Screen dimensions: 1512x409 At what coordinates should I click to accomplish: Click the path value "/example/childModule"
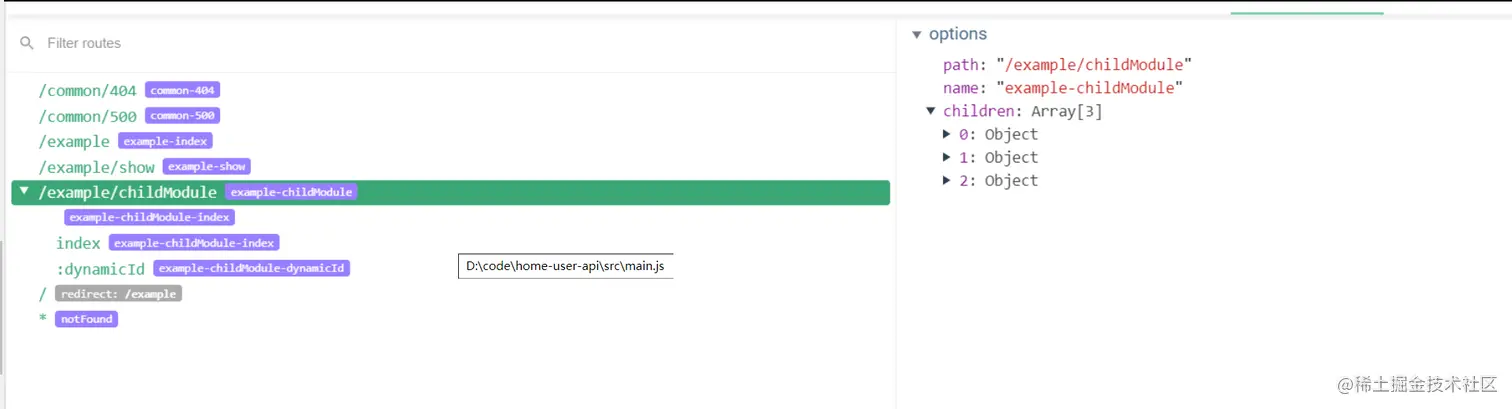[1094, 65]
